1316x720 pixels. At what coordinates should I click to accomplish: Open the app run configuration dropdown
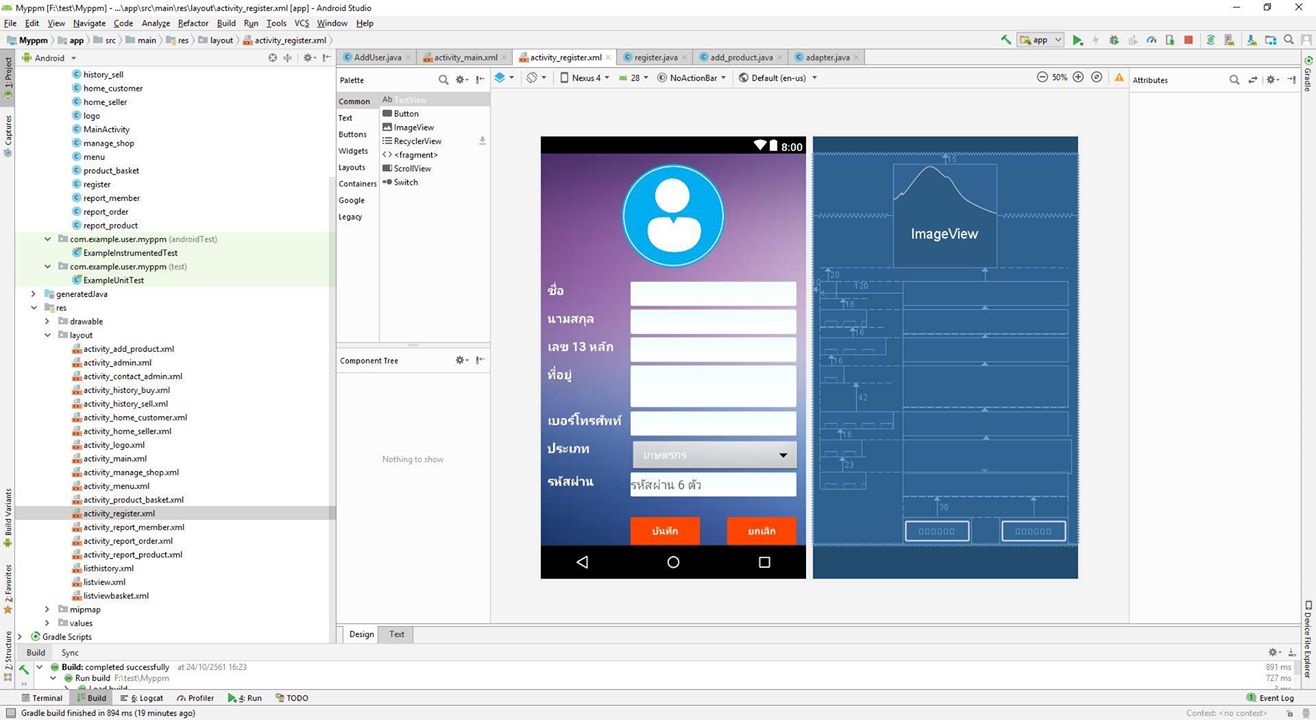click(x=1040, y=40)
